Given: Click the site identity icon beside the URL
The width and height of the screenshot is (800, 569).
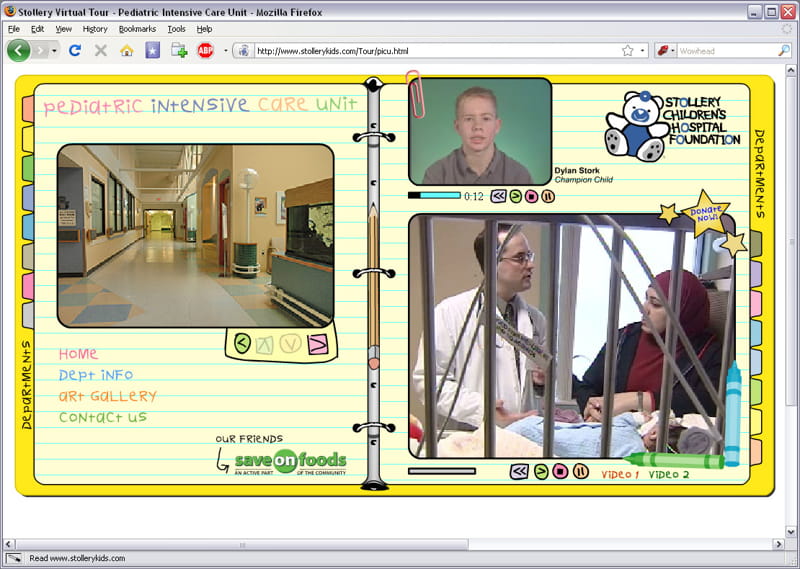Looking at the screenshot, I should coord(244,51).
